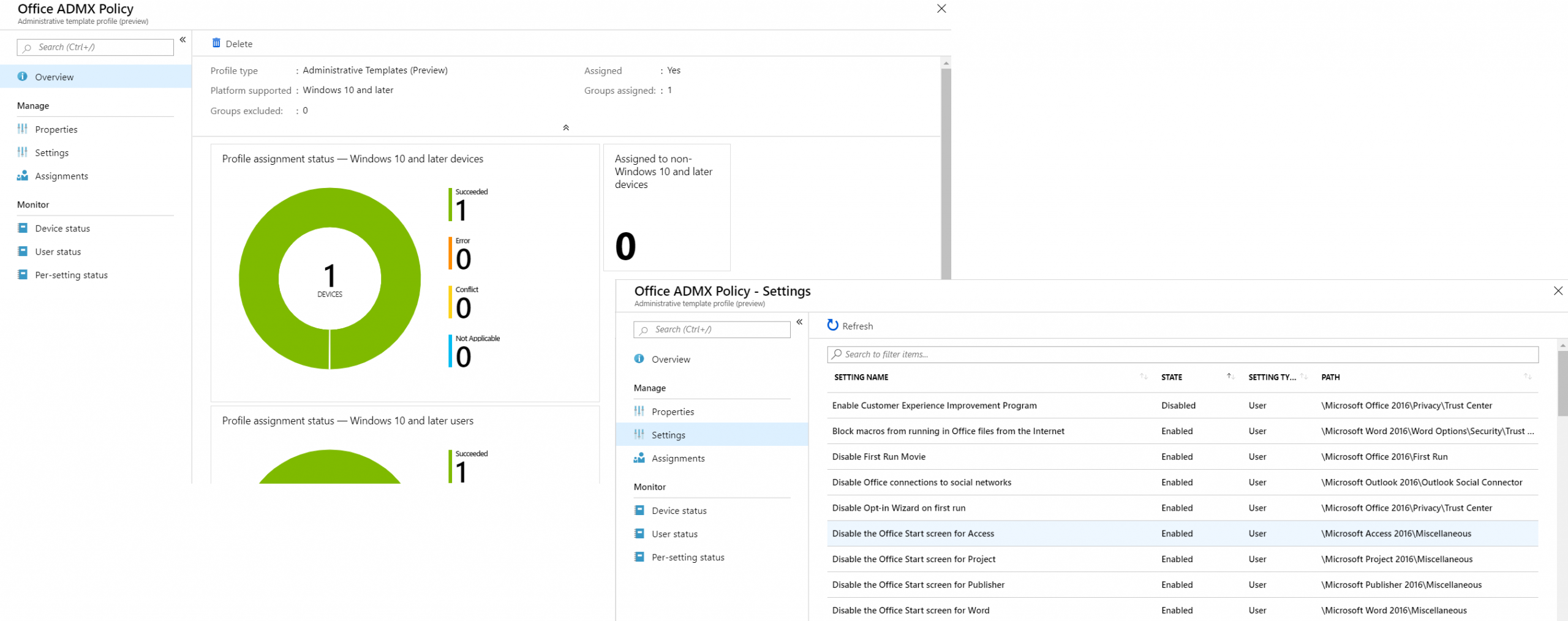Click the overview blade vertical scrollbar thumb
Image resolution: width=1568 pixels, height=621 pixels.
(946, 174)
